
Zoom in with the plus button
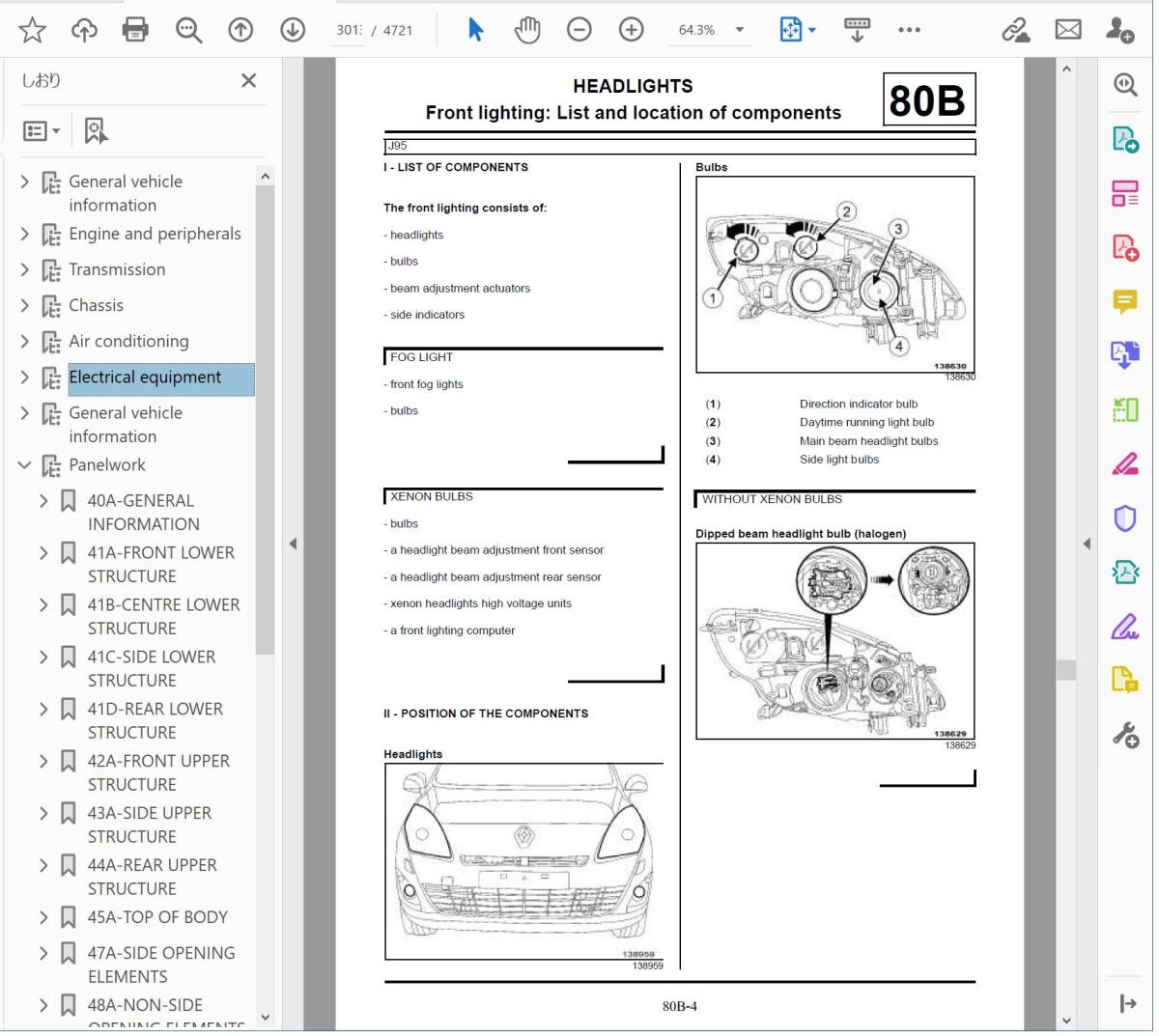(632, 30)
